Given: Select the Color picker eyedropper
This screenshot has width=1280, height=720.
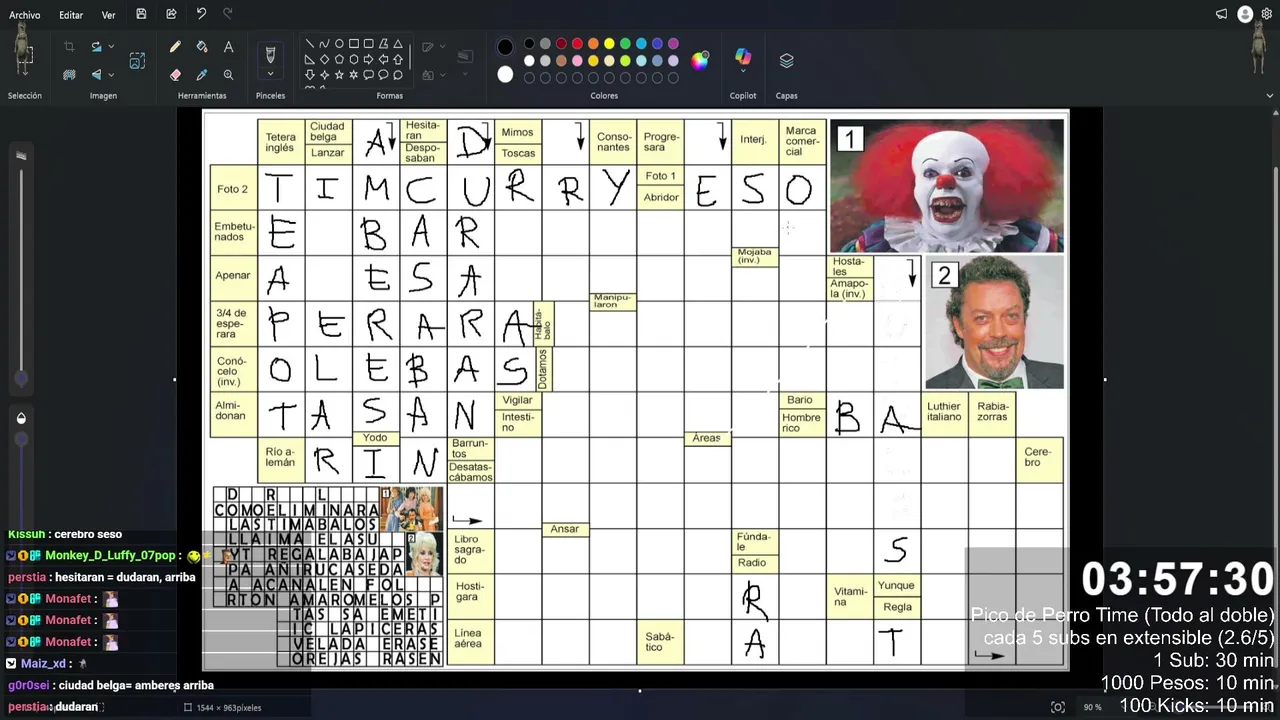Looking at the screenshot, I should [x=202, y=74].
